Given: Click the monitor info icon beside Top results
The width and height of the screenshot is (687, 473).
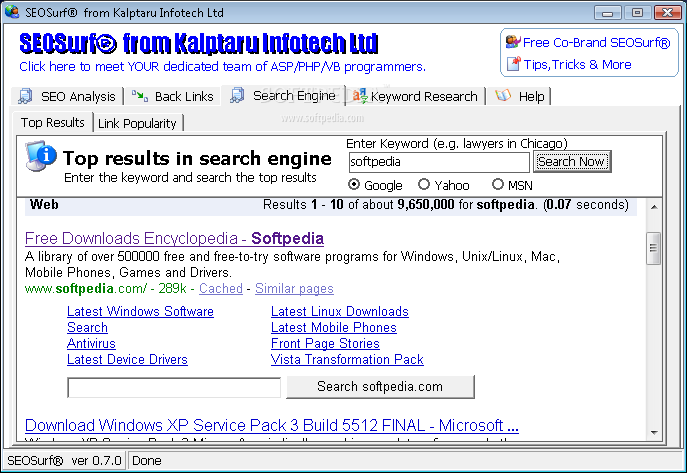Looking at the screenshot, I should [x=41, y=156].
